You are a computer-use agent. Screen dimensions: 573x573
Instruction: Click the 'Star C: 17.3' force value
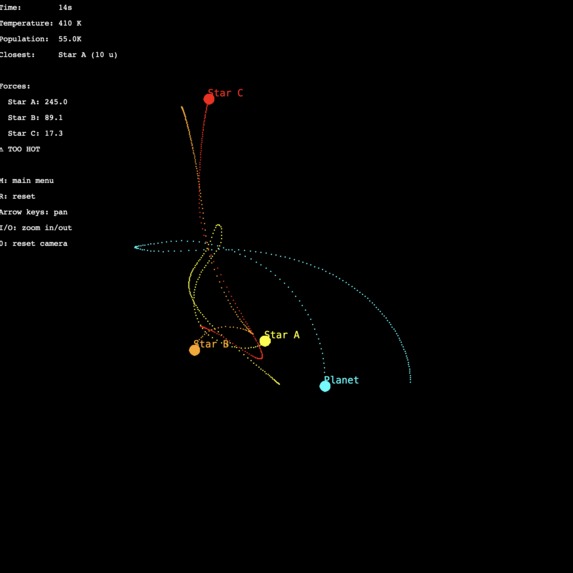(35, 133)
